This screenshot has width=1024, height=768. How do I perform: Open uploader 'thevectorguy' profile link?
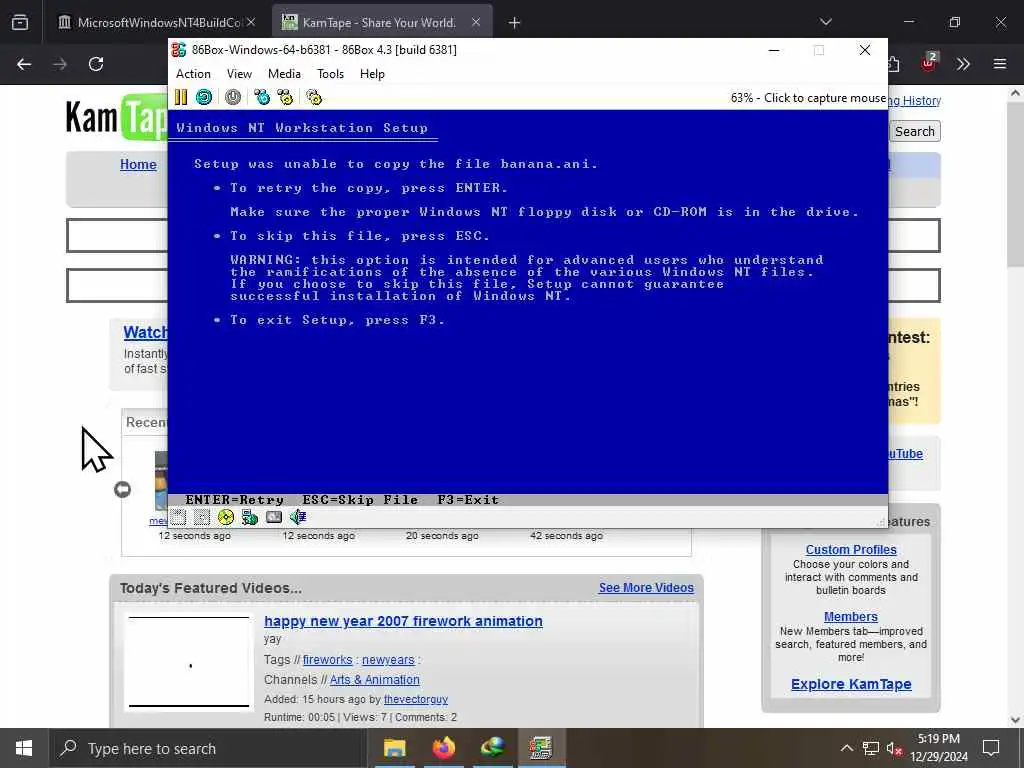pos(415,699)
